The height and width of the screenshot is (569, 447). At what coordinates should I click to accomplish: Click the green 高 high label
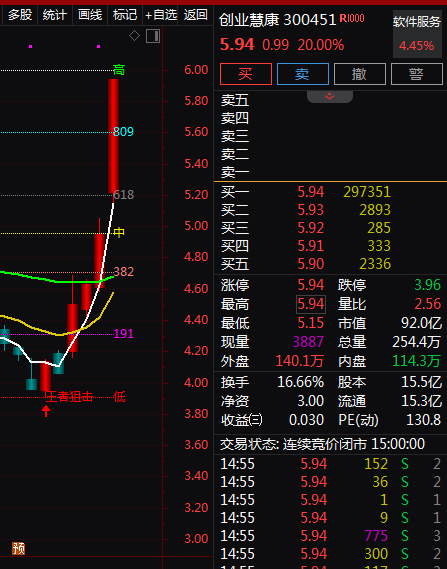(119, 69)
